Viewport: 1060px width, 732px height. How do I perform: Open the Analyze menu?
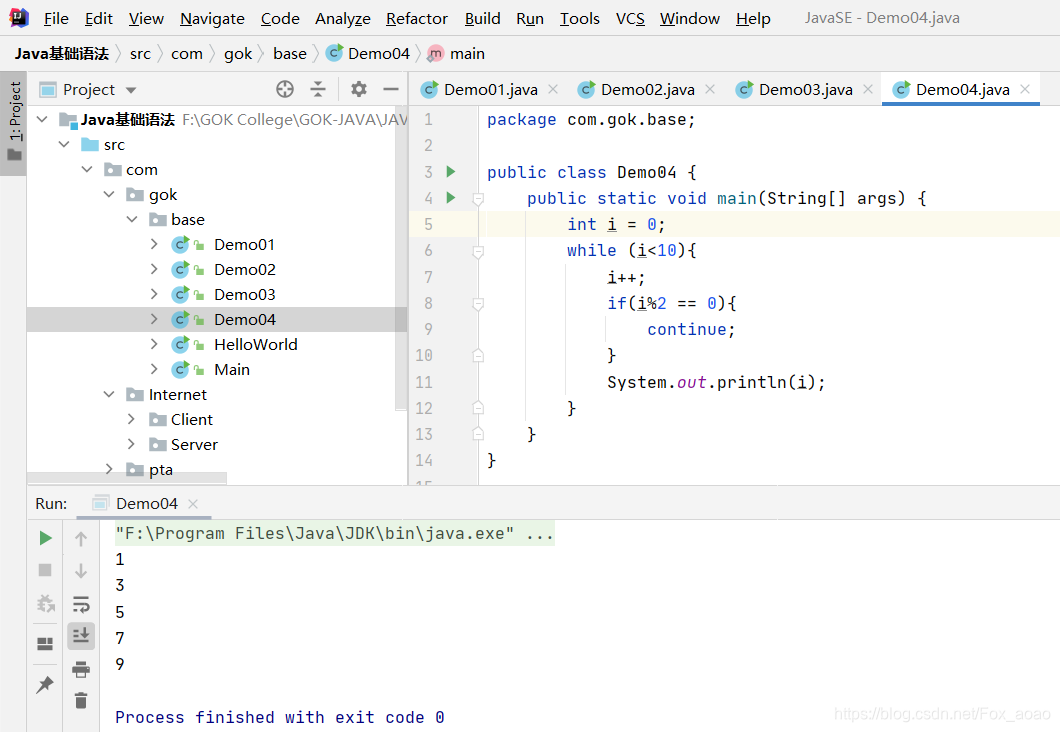[343, 18]
